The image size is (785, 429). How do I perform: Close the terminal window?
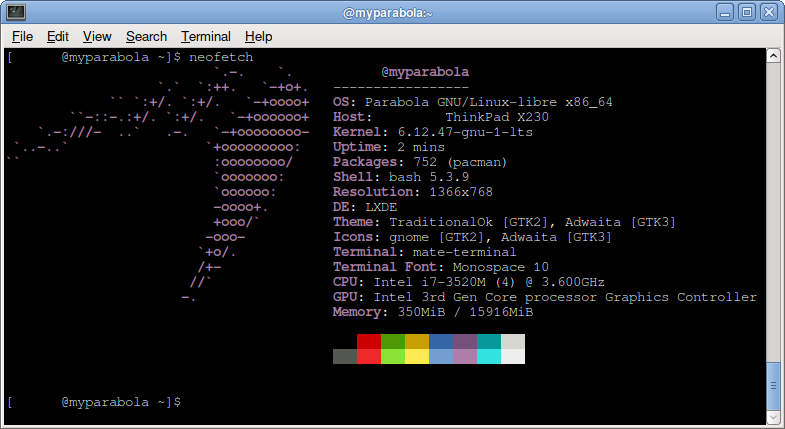769,12
